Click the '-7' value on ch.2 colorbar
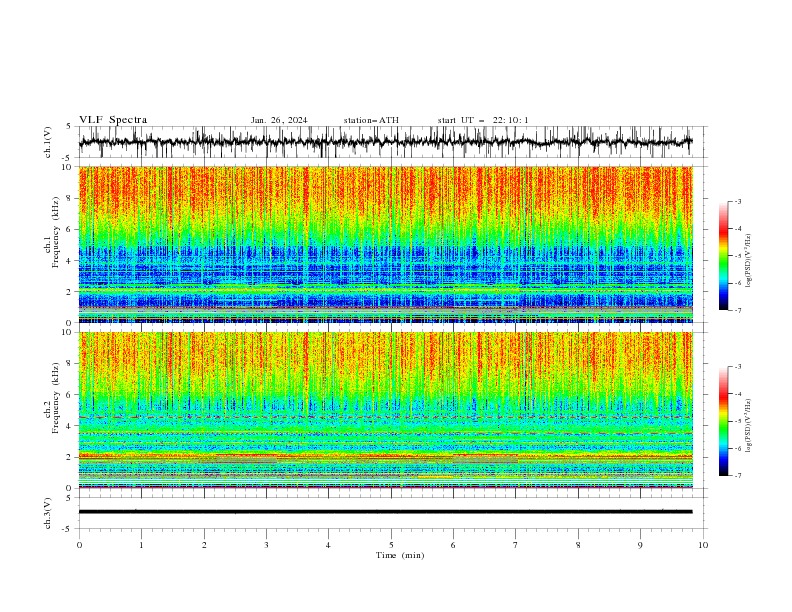 tap(737, 476)
